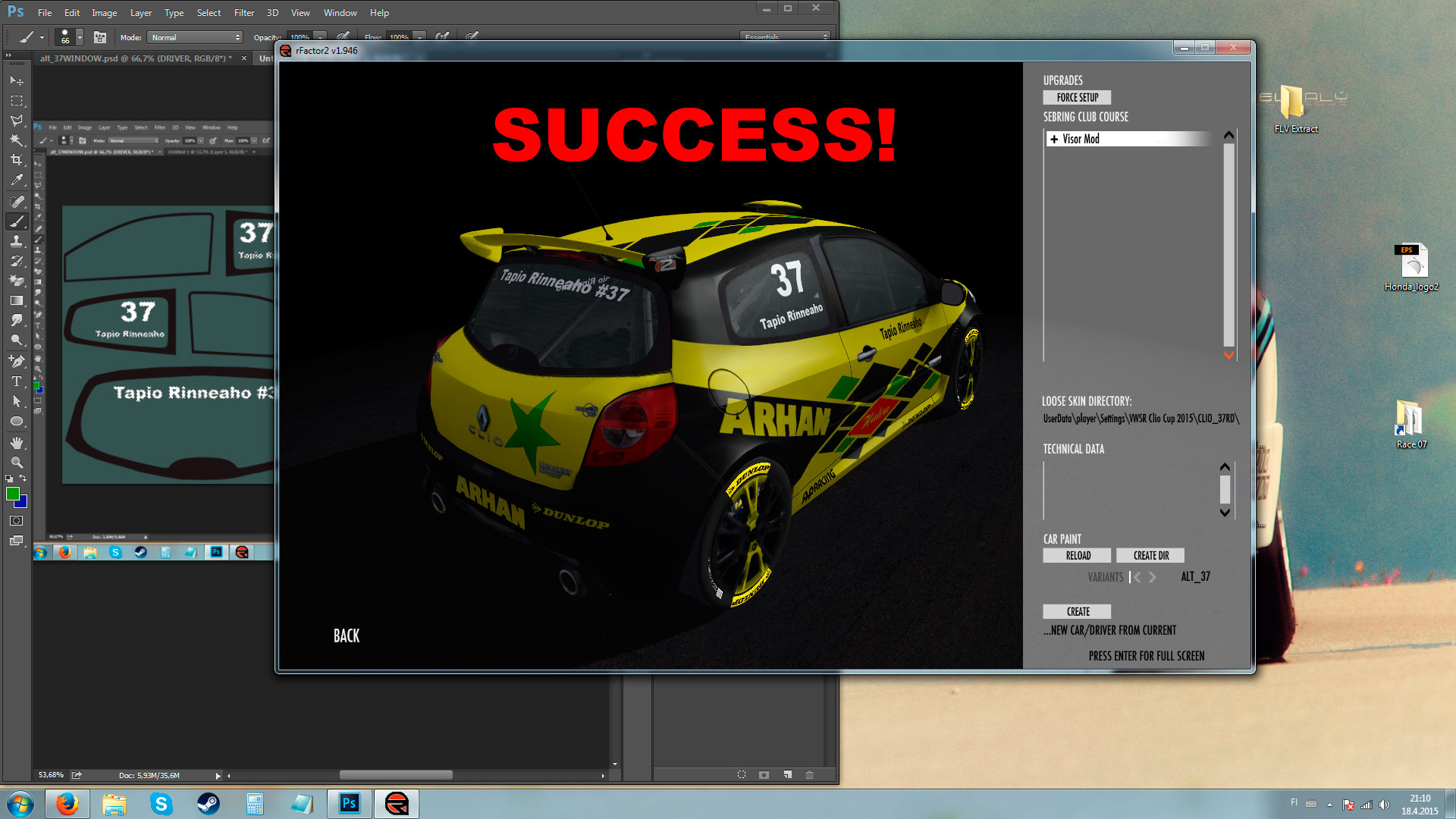Open the Layer menu
The height and width of the screenshot is (819, 1456).
pyautogui.click(x=141, y=13)
